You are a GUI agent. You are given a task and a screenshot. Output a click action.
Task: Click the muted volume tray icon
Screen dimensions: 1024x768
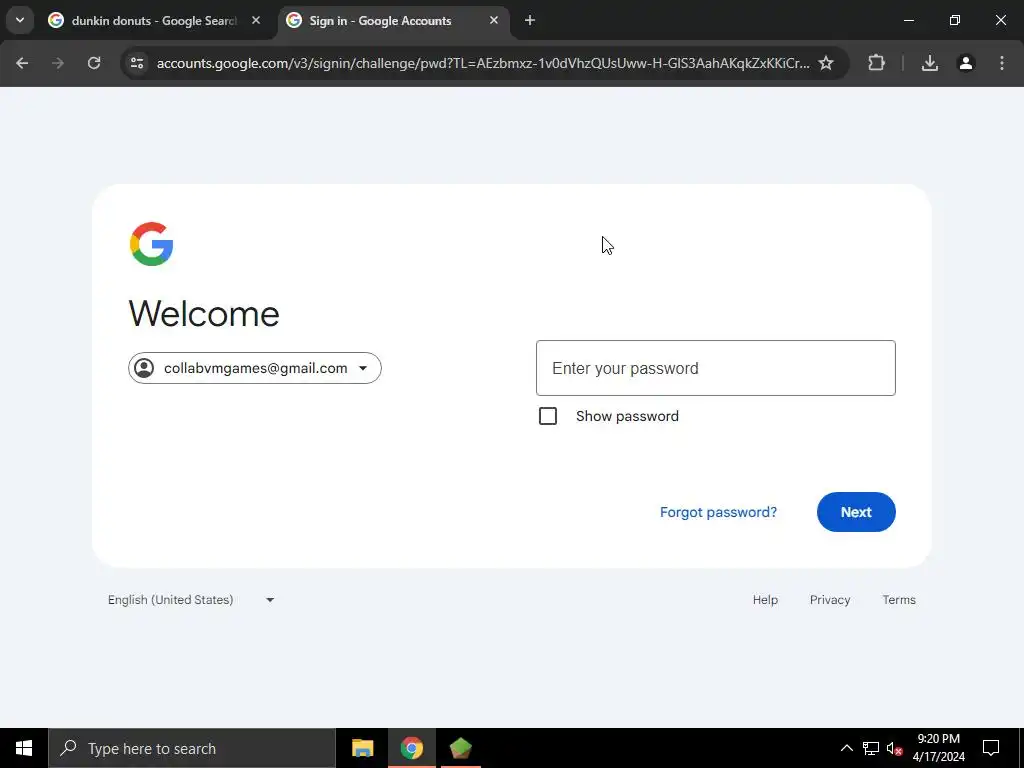(x=895, y=748)
